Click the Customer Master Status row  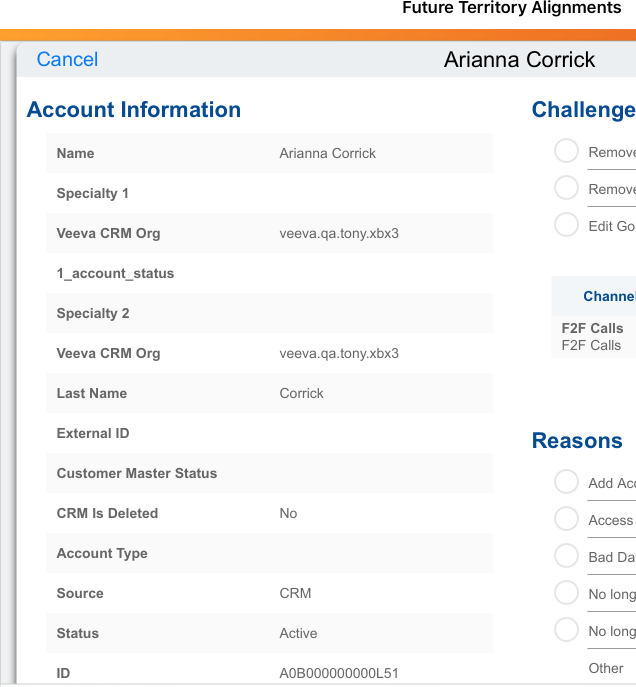click(269, 473)
